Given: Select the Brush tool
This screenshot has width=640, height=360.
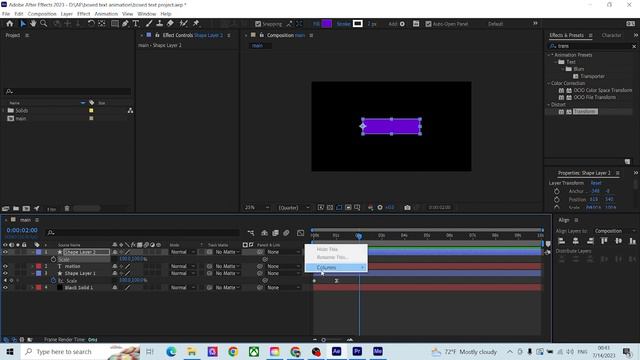Looking at the screenshot, I should [149, 24].
